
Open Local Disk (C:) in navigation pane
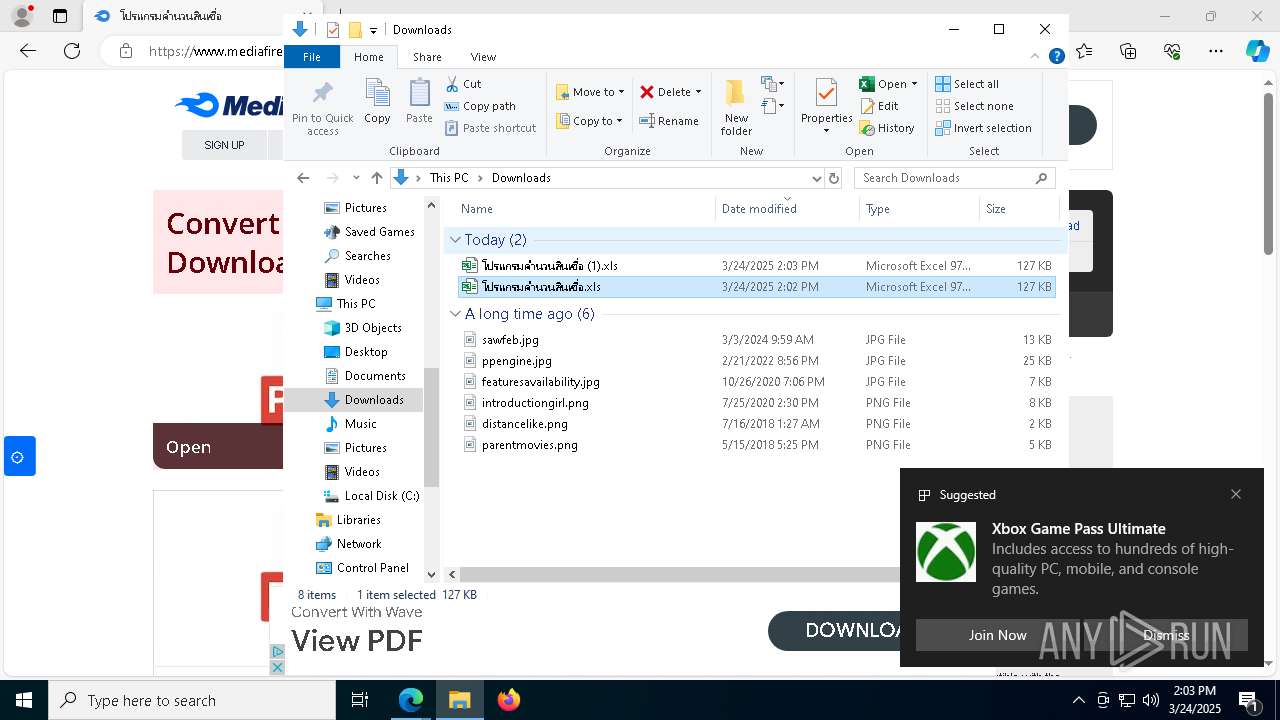pos(372,496)
